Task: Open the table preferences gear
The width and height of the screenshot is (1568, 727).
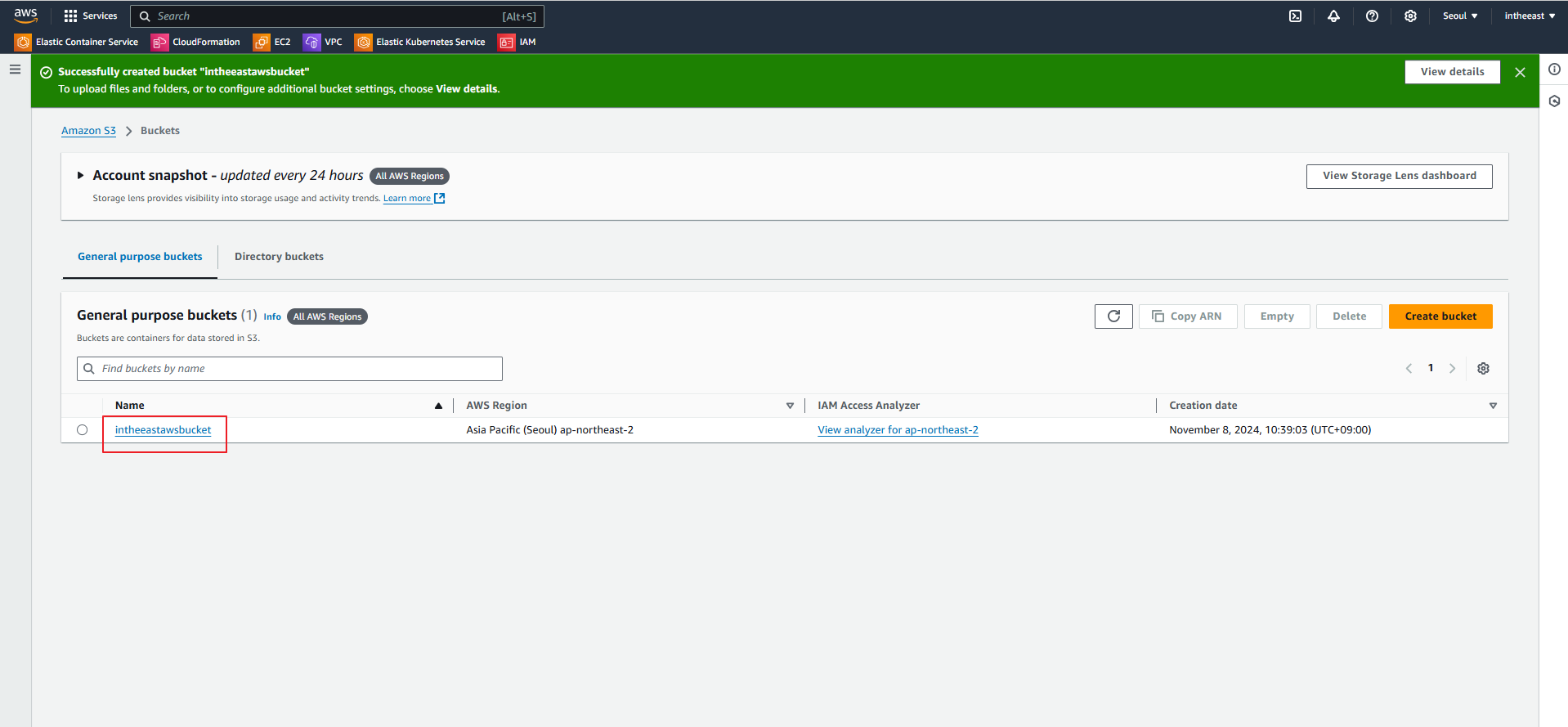Action: point(1483,369)
